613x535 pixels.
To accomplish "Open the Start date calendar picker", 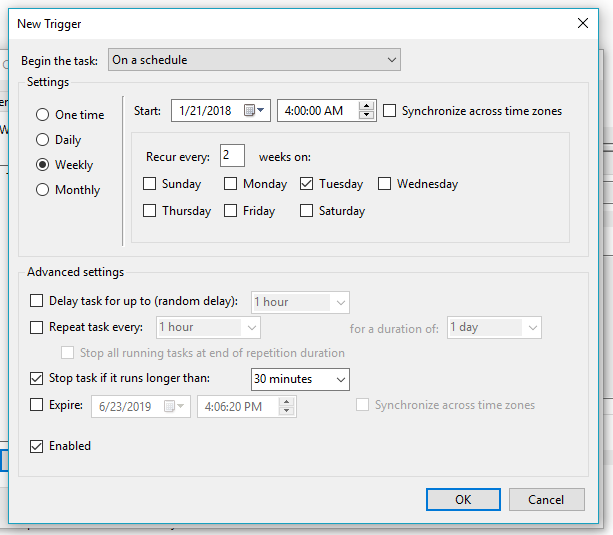I will 260,111.
